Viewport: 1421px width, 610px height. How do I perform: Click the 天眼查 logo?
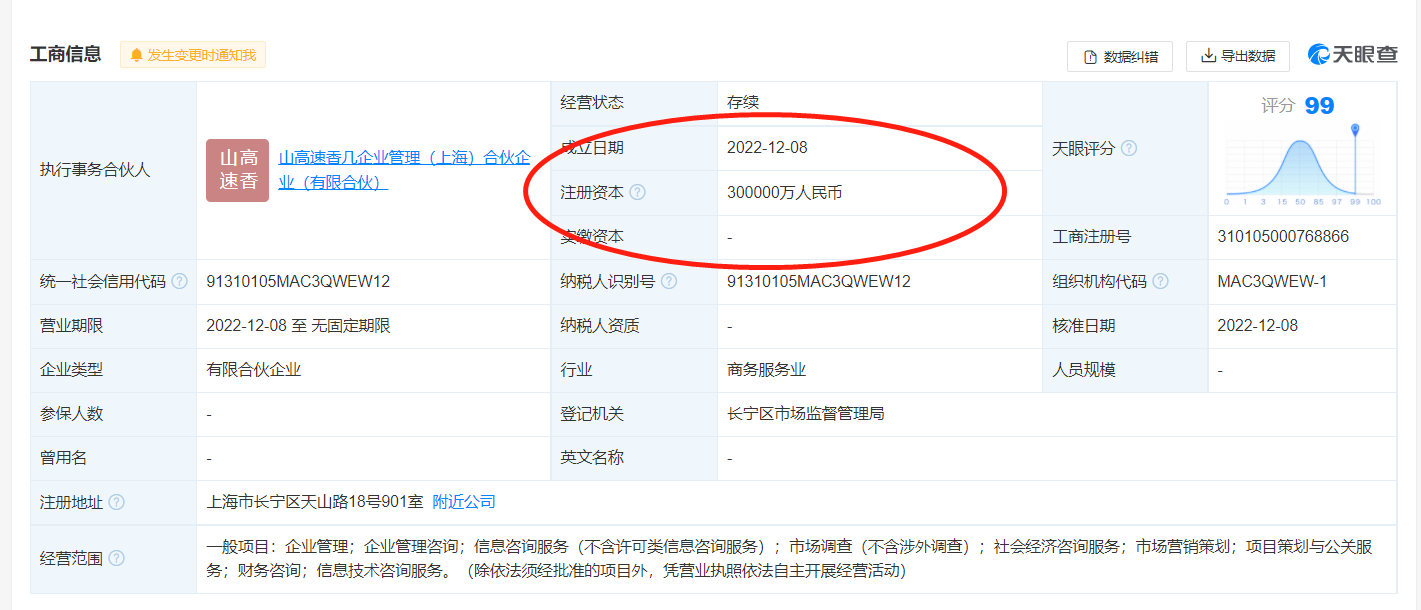click(x=1352, y=55)
